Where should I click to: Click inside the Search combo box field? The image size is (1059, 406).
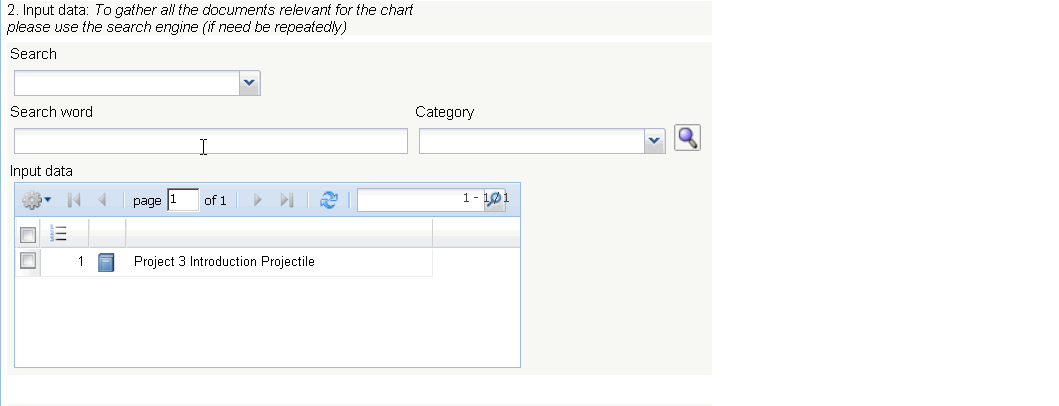pyautogui.click(x=127, y=84)
